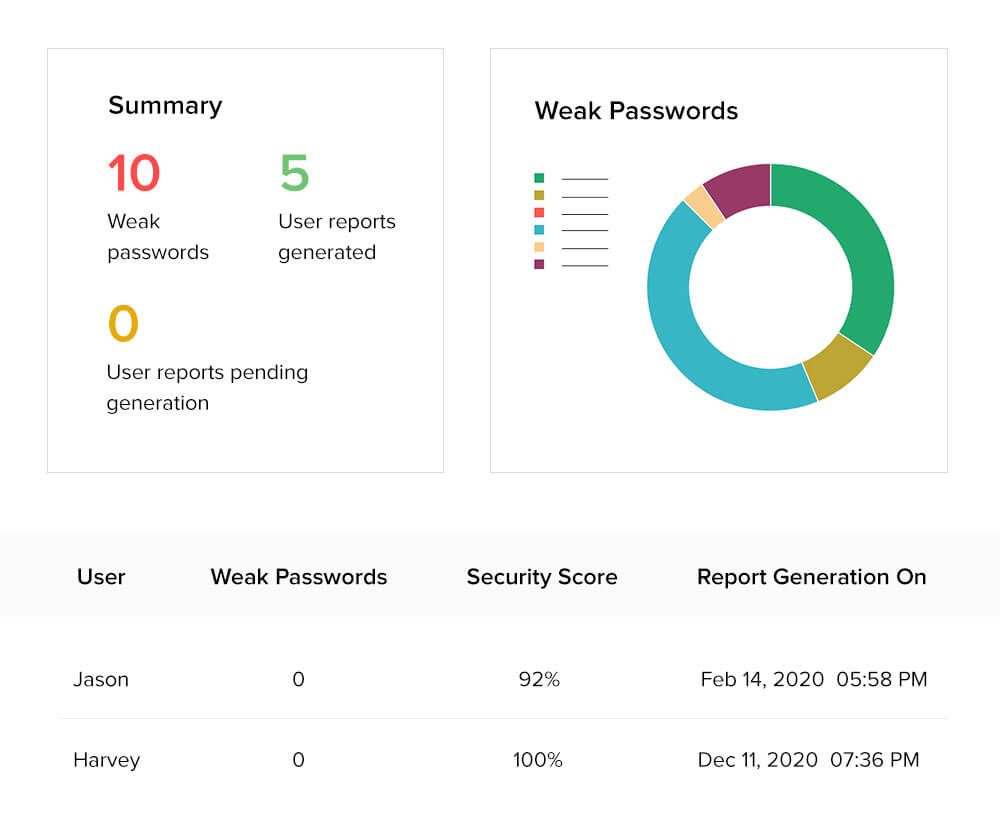Click the green legend marker in Weak Passwords chart
Screen dimensions: 1000x838
click(x=539, y=178)
